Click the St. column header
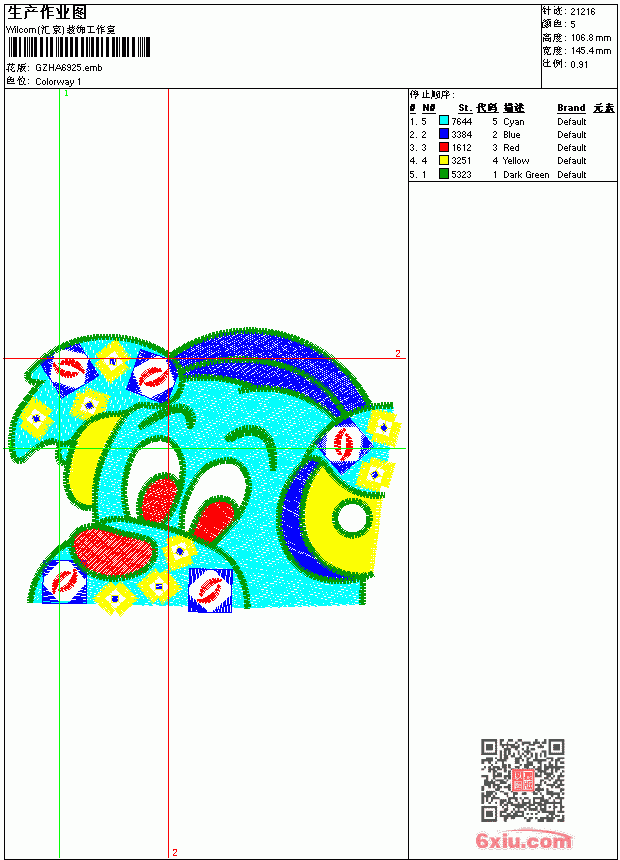The image size is (620, 860). coord(465,108)
